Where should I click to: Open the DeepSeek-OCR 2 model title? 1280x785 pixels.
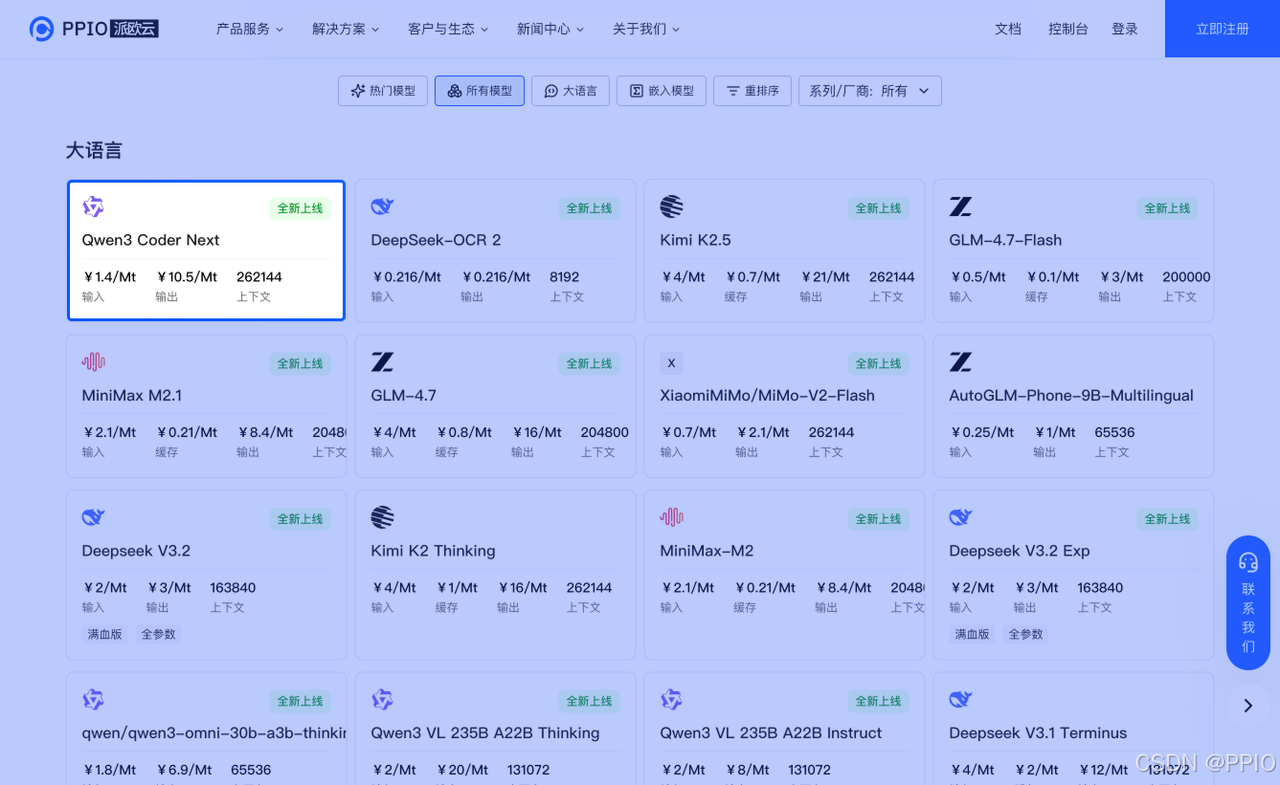436,240
